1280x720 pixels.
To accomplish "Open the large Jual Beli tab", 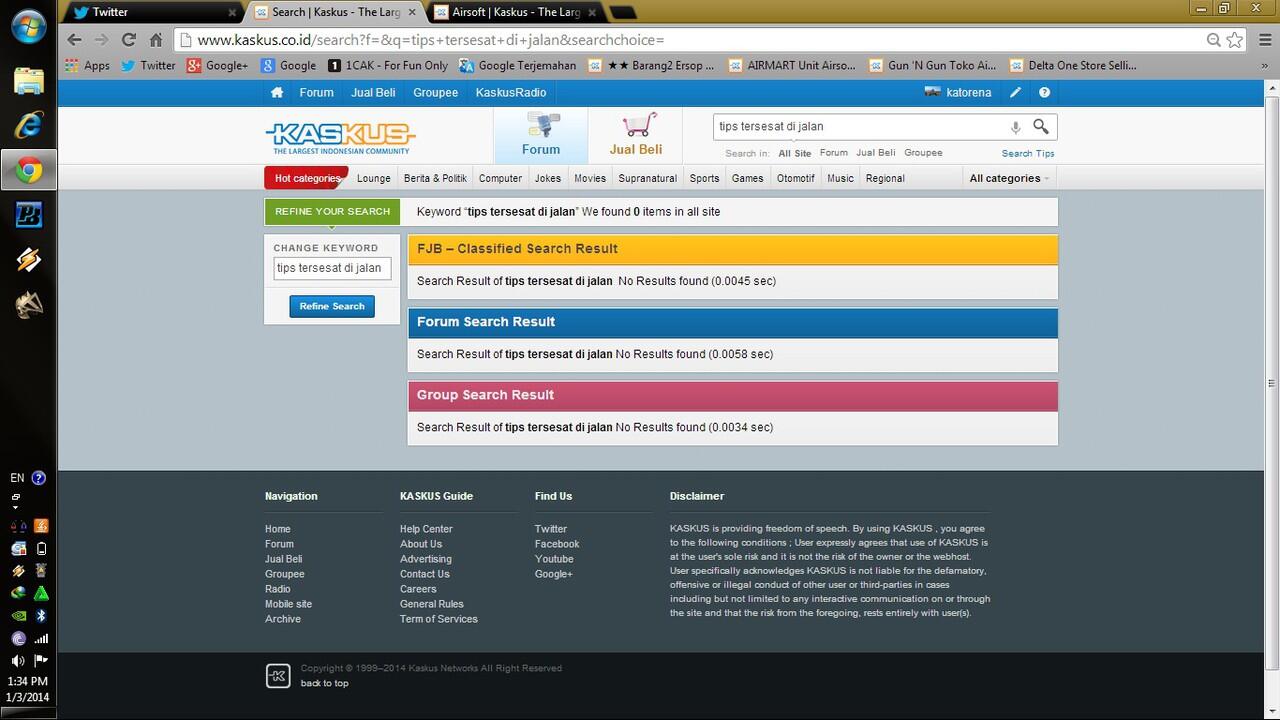I will click(636, 136).
